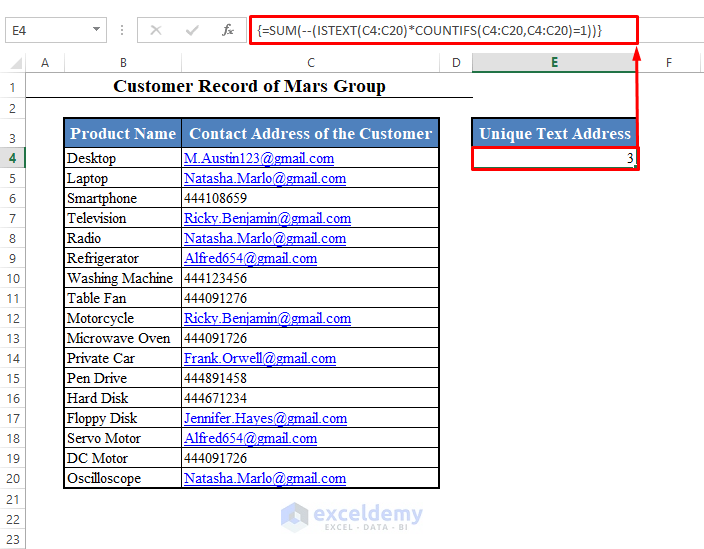Select the 'Pen Drive' product cell
704x549 pixels.
click(x=123, y=378)
